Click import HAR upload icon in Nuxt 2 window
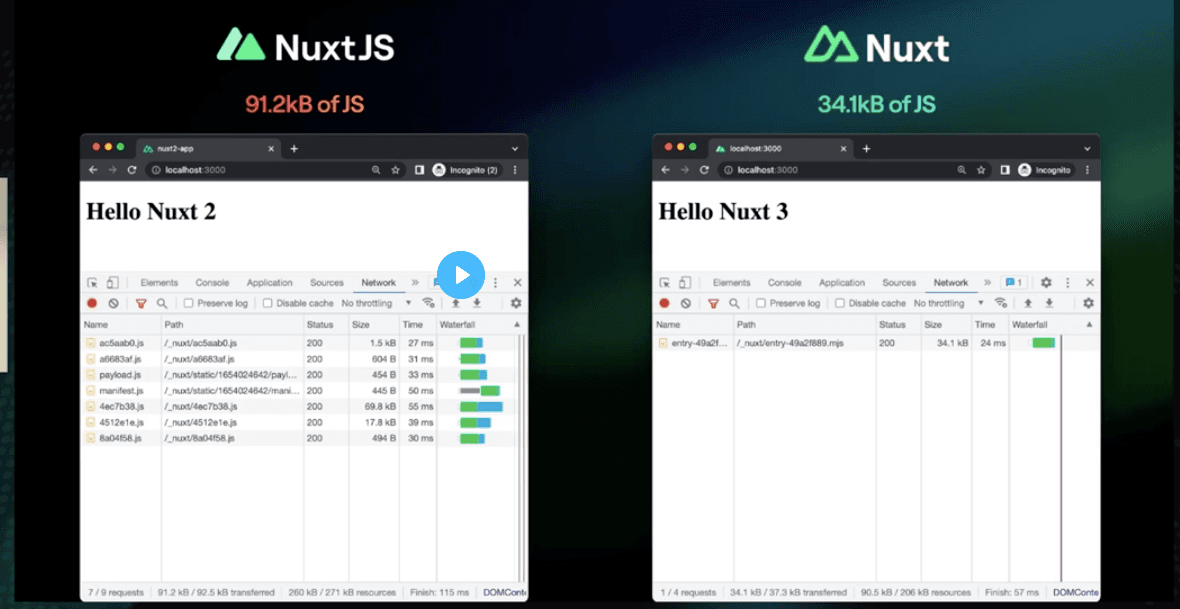This screenshot has height=609, width=1180. [455, 303]
